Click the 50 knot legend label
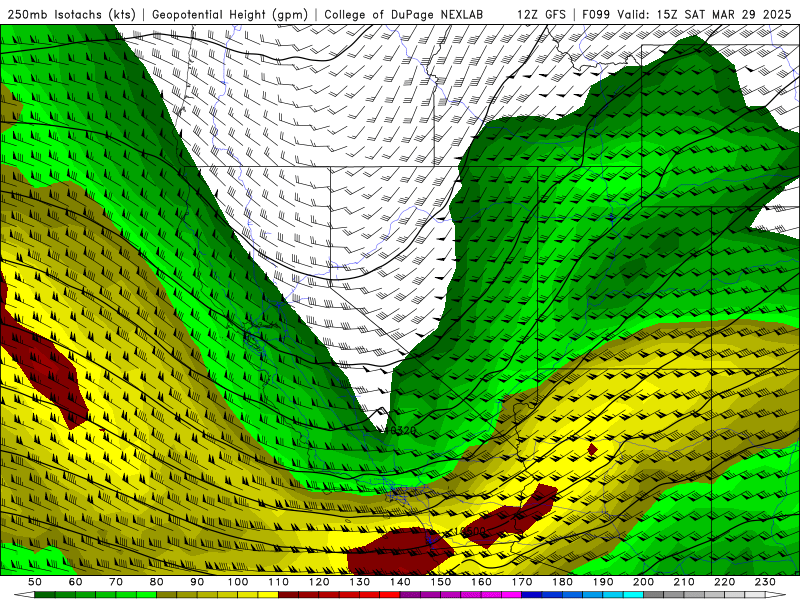 (x=35, y=582)
